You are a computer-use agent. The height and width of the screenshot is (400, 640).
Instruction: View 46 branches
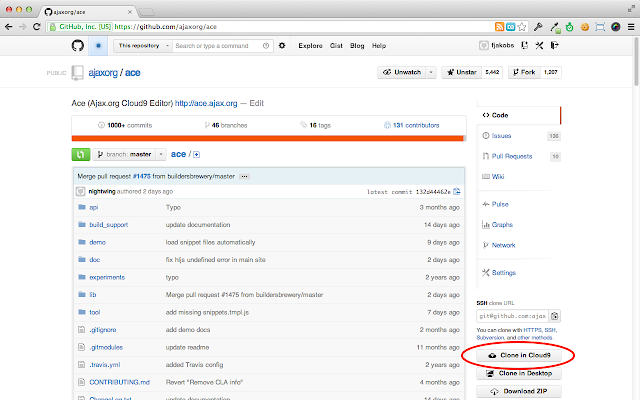click(x=226, y=125)
